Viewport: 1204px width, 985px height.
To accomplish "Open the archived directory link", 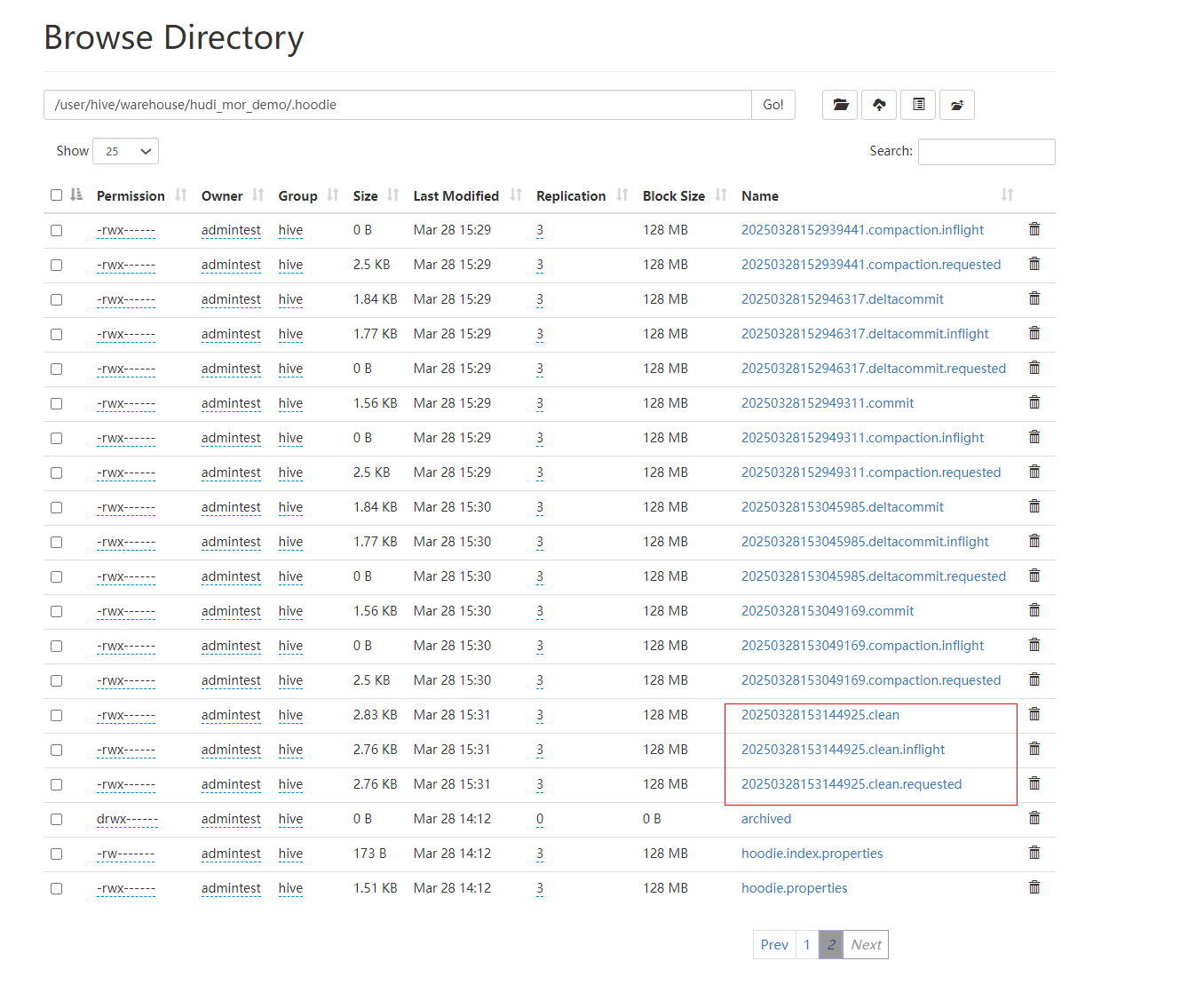I will pos(765,819).
